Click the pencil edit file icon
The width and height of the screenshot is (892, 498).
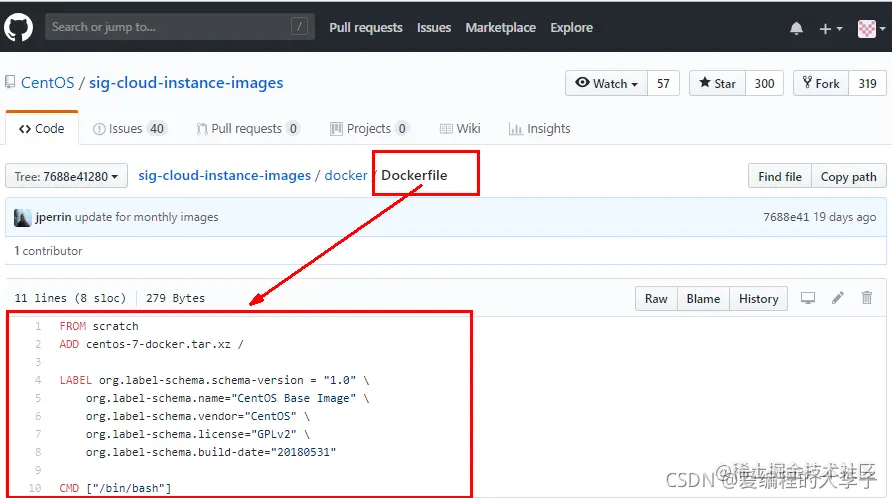coord(837,298)
